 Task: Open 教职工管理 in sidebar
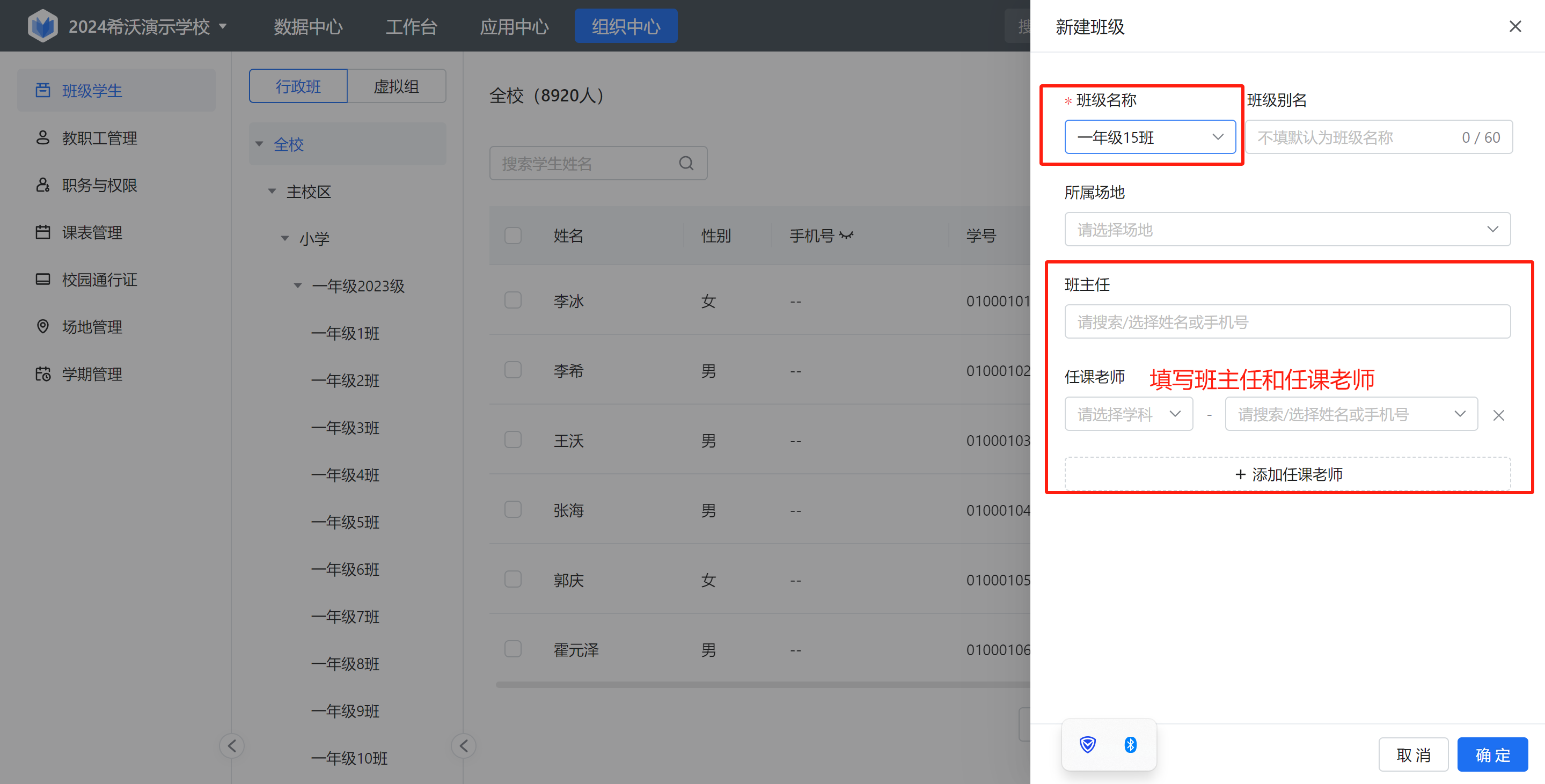click(116, 138)
